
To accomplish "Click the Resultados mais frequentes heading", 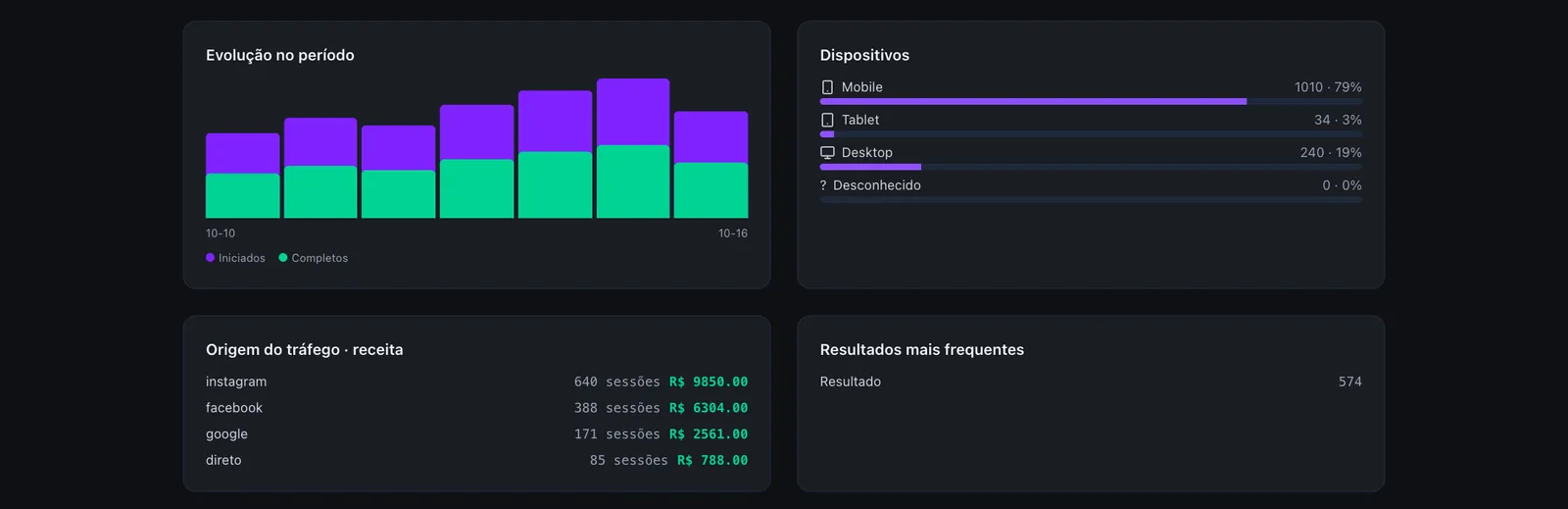I will click(x=922, y=349).
